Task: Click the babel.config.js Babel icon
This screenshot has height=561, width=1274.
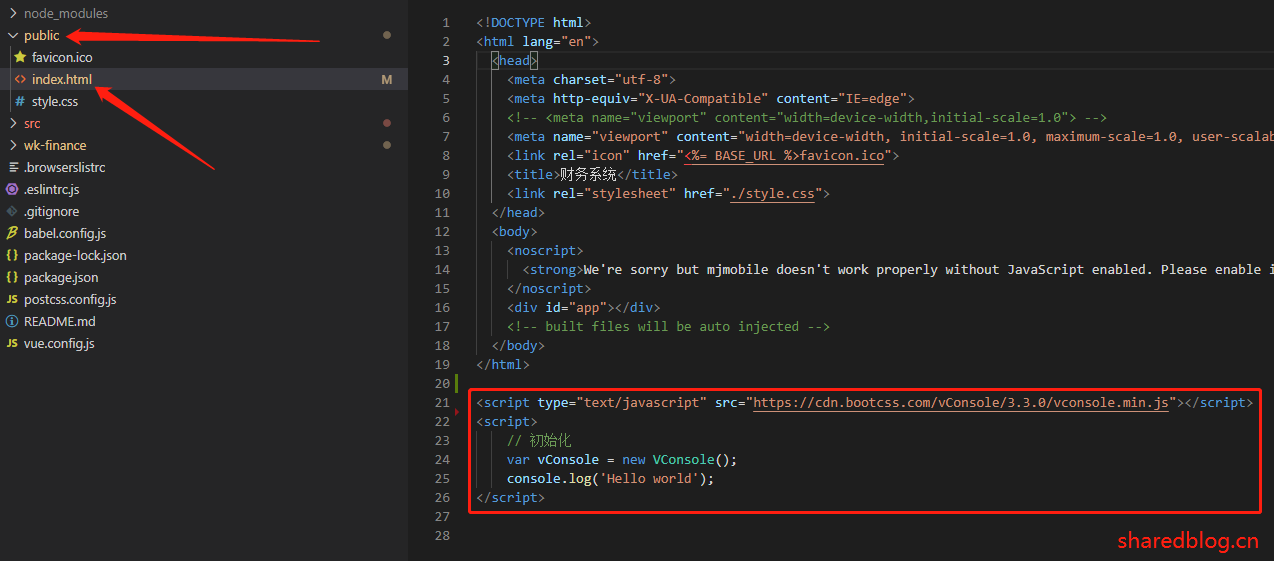Action: 12,233
